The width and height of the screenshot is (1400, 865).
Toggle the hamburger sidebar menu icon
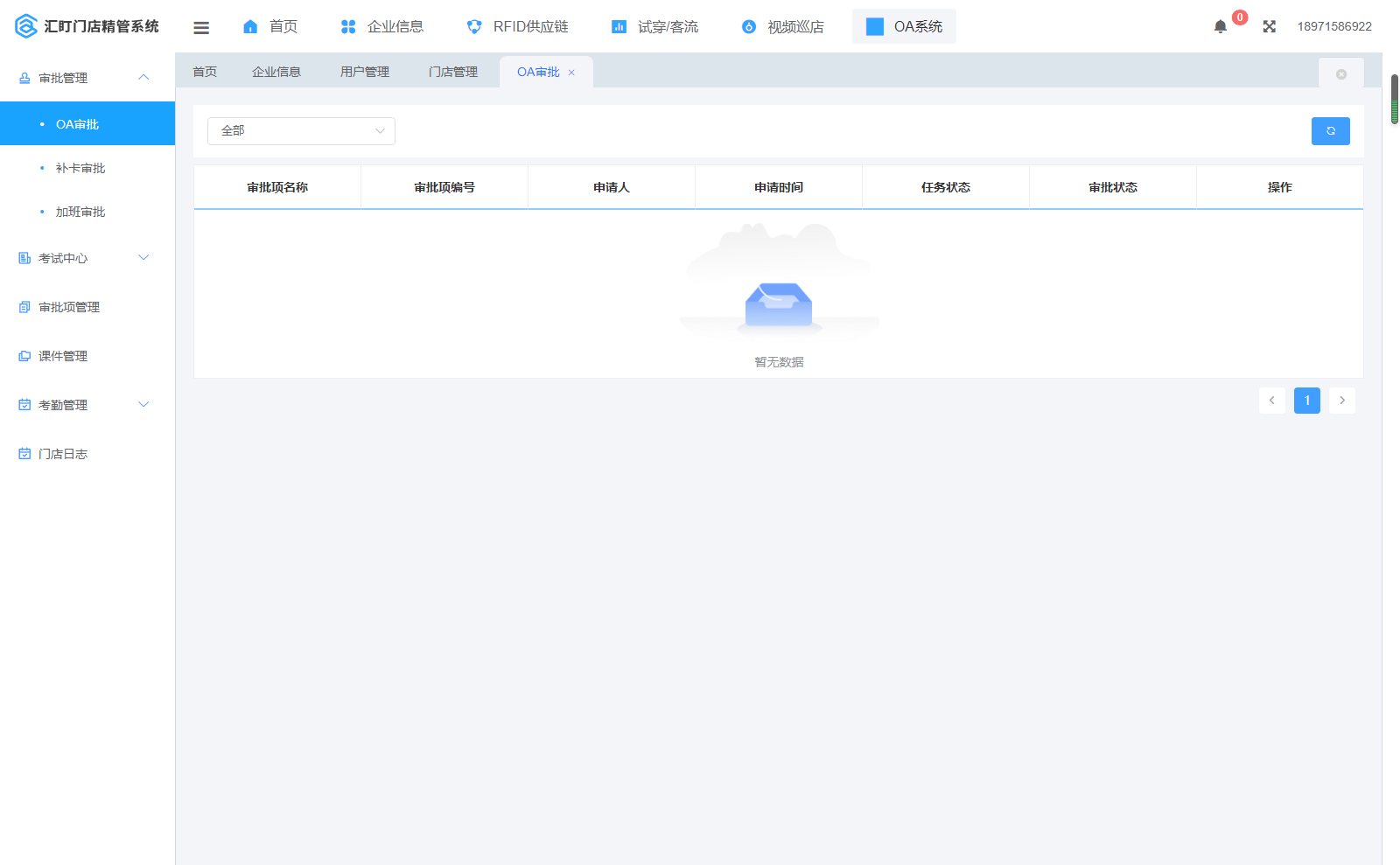201,27
